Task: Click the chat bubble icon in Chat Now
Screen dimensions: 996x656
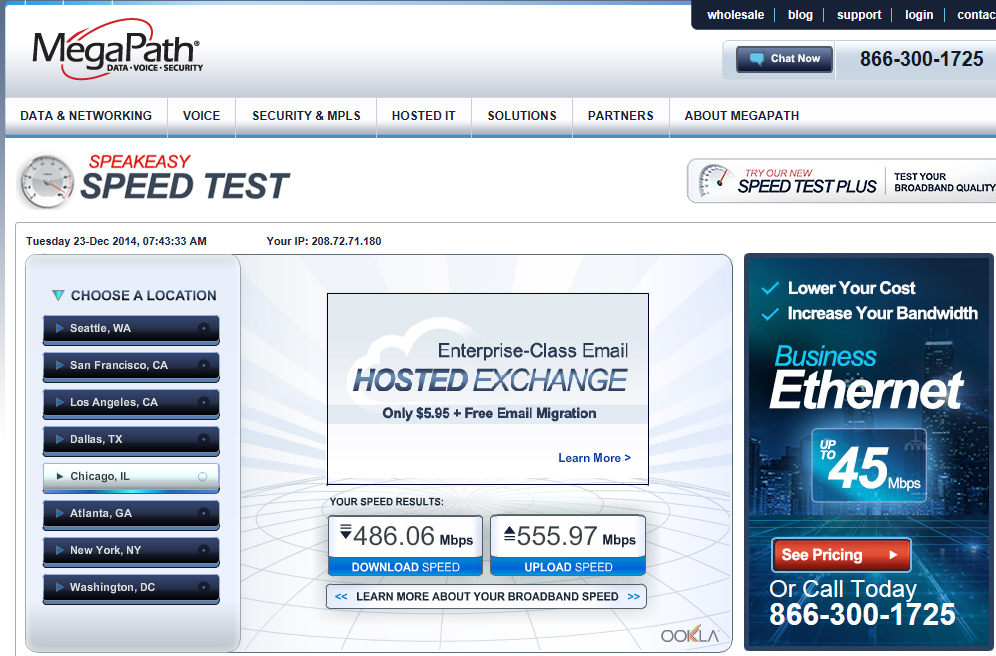Action: tap(757, 59)
